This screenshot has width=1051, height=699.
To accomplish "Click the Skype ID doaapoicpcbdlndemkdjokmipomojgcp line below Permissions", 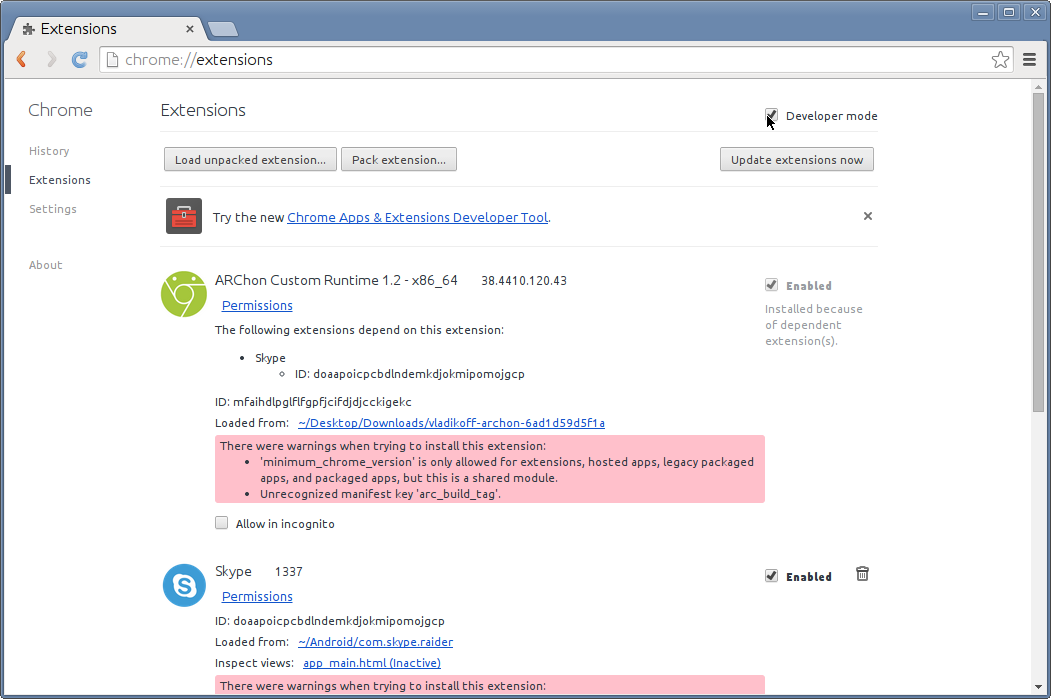I will point(330,621).
